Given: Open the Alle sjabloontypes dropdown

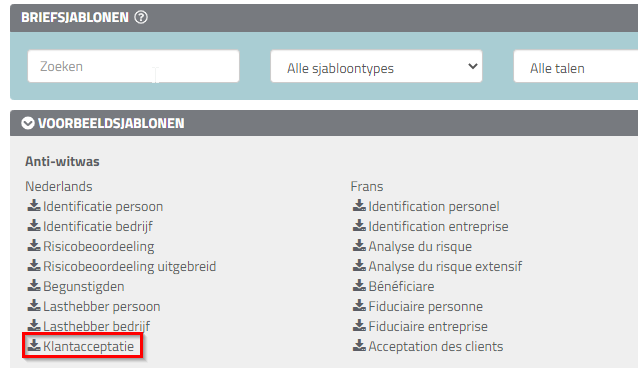Looking at the screenshot, I should pos(376,66).
